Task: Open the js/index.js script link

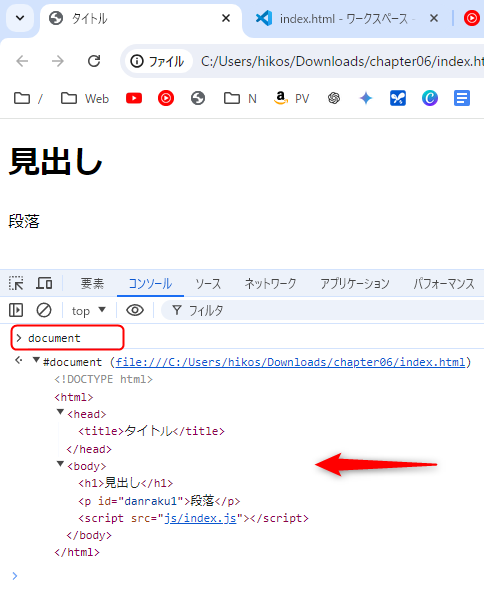Action: (x=200, y=518)
